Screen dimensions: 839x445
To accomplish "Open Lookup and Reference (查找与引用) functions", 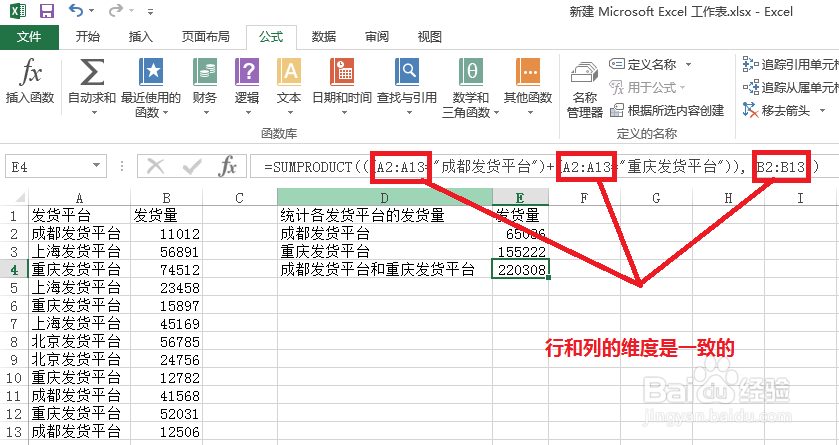I will tap(407, 87).
